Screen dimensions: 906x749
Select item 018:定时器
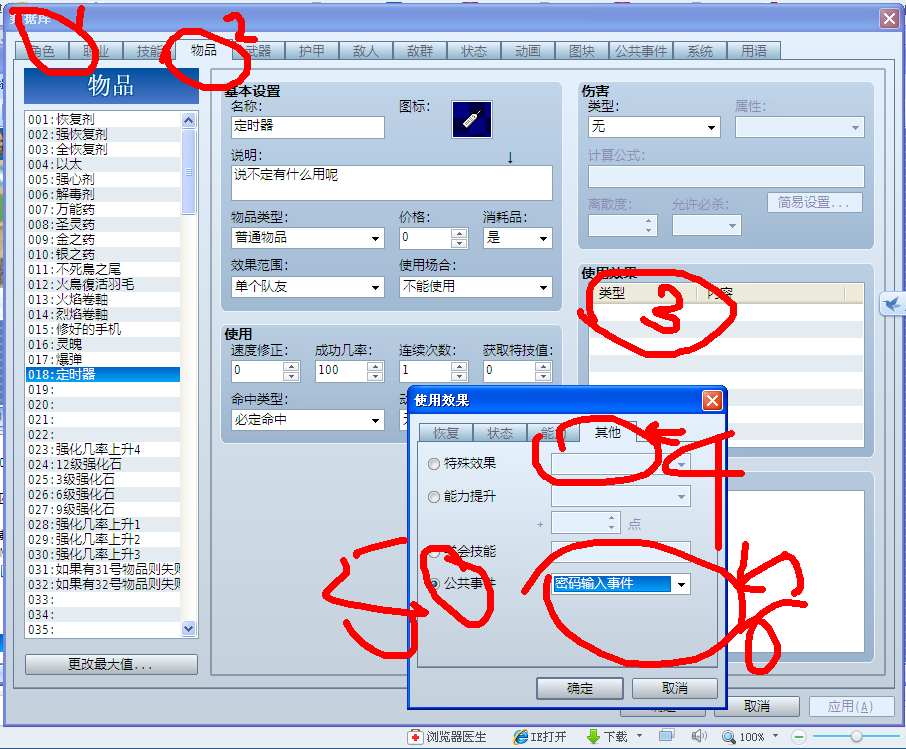pos(103,374)
